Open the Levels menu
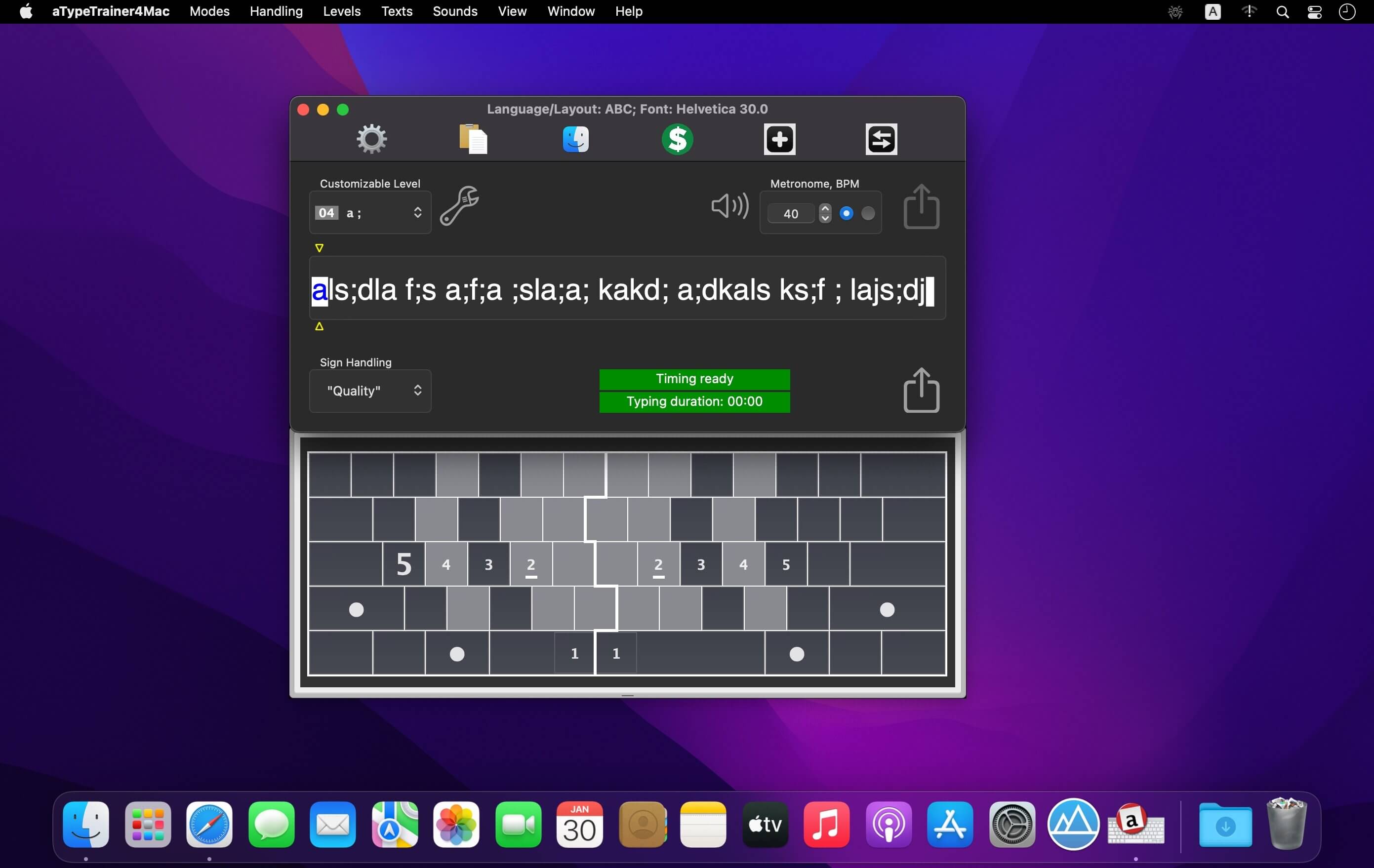Screen dimensions: 1374x868 point(342,11)
